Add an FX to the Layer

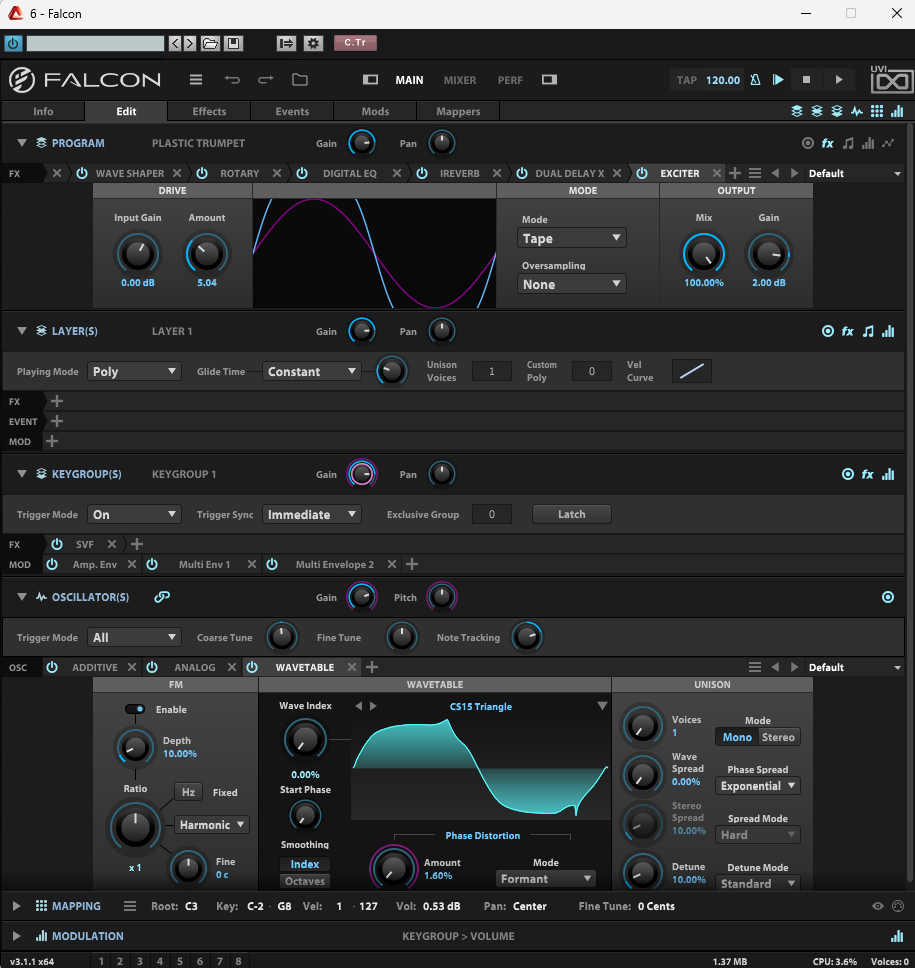point(57,401)
